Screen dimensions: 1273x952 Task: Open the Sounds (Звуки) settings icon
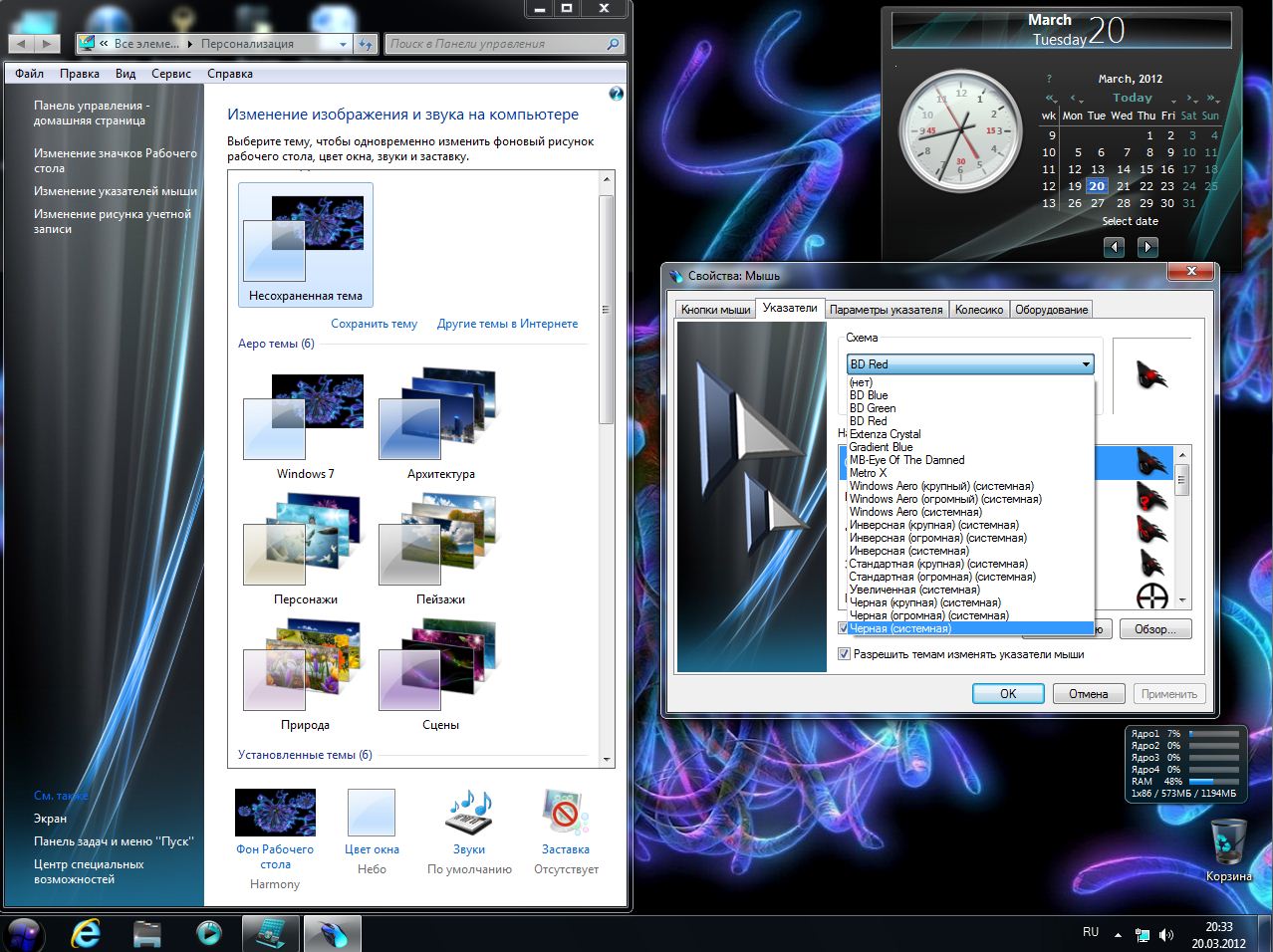468,814
